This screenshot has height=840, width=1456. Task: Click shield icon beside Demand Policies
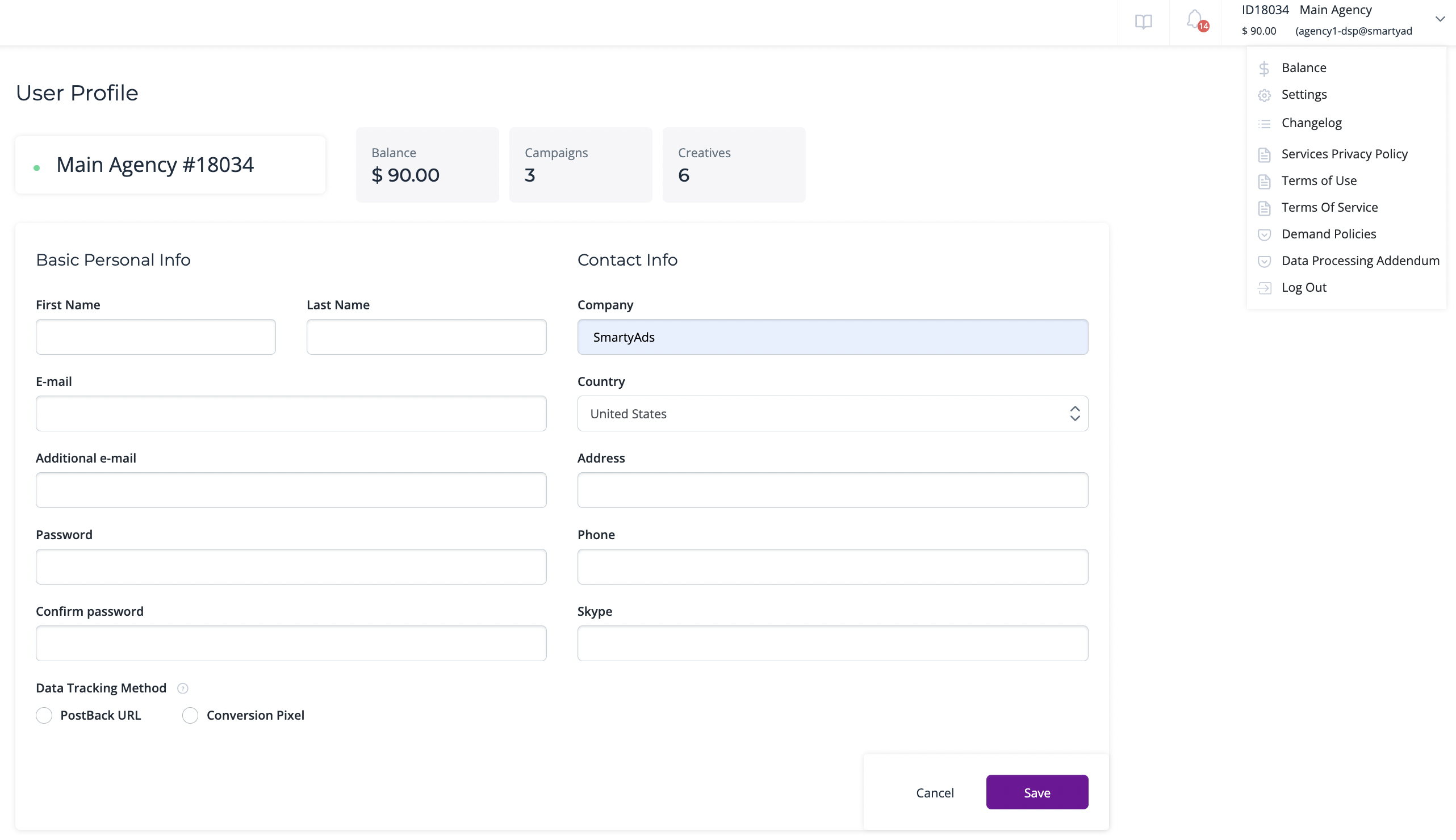pyautogui.click(x=1264, y=234)
